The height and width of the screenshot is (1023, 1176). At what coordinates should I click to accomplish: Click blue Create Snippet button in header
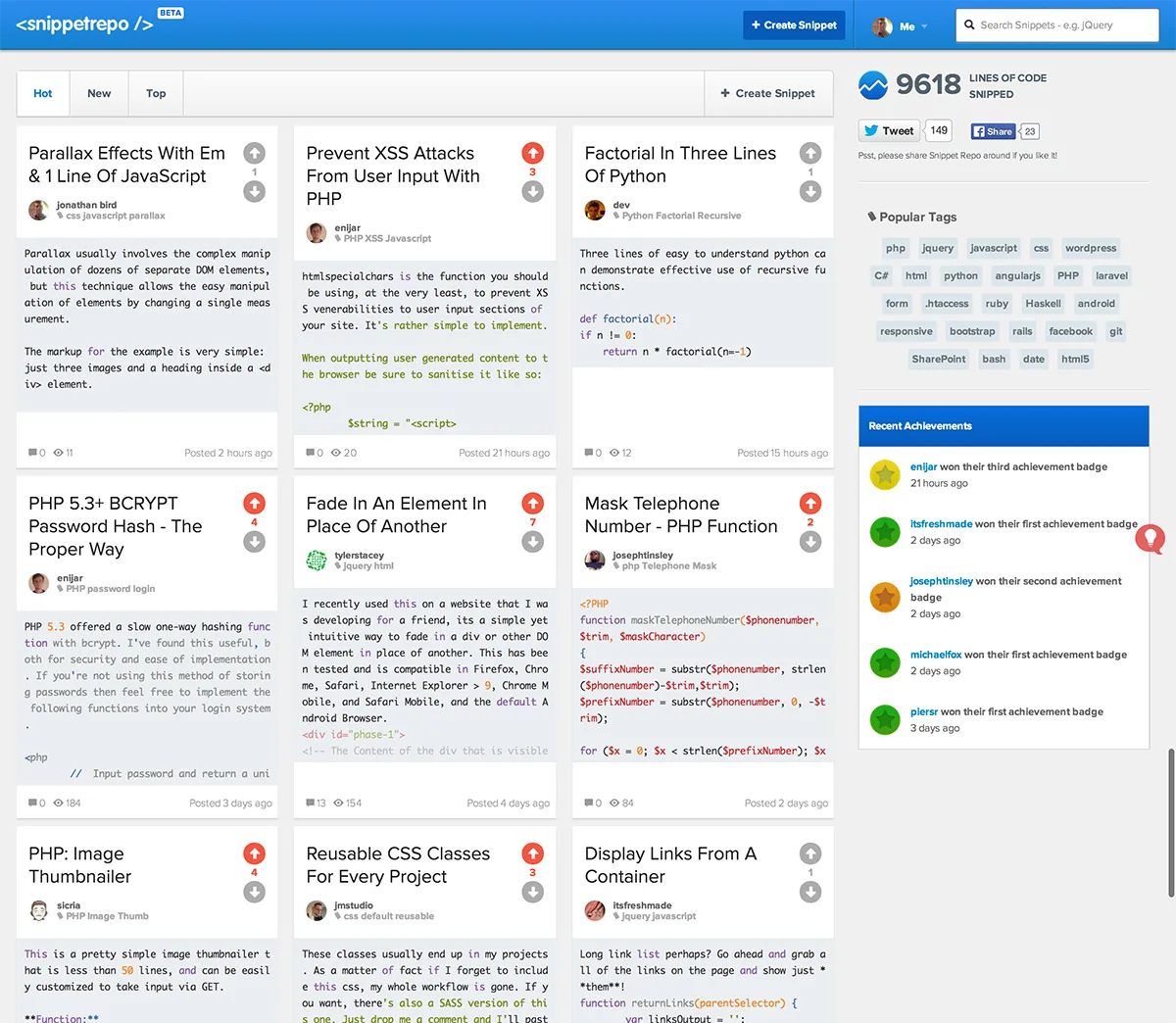(794, 25)
